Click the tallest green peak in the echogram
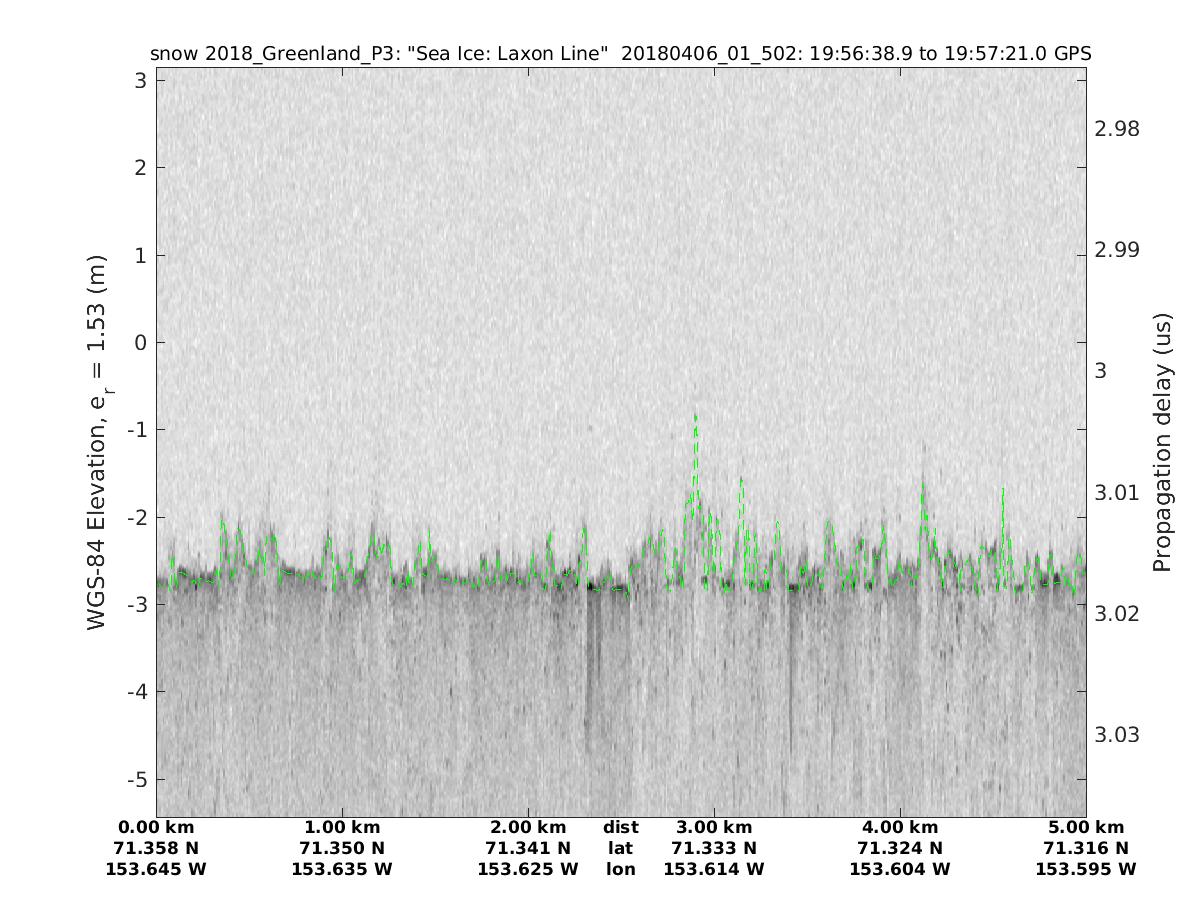 point(695,418)
